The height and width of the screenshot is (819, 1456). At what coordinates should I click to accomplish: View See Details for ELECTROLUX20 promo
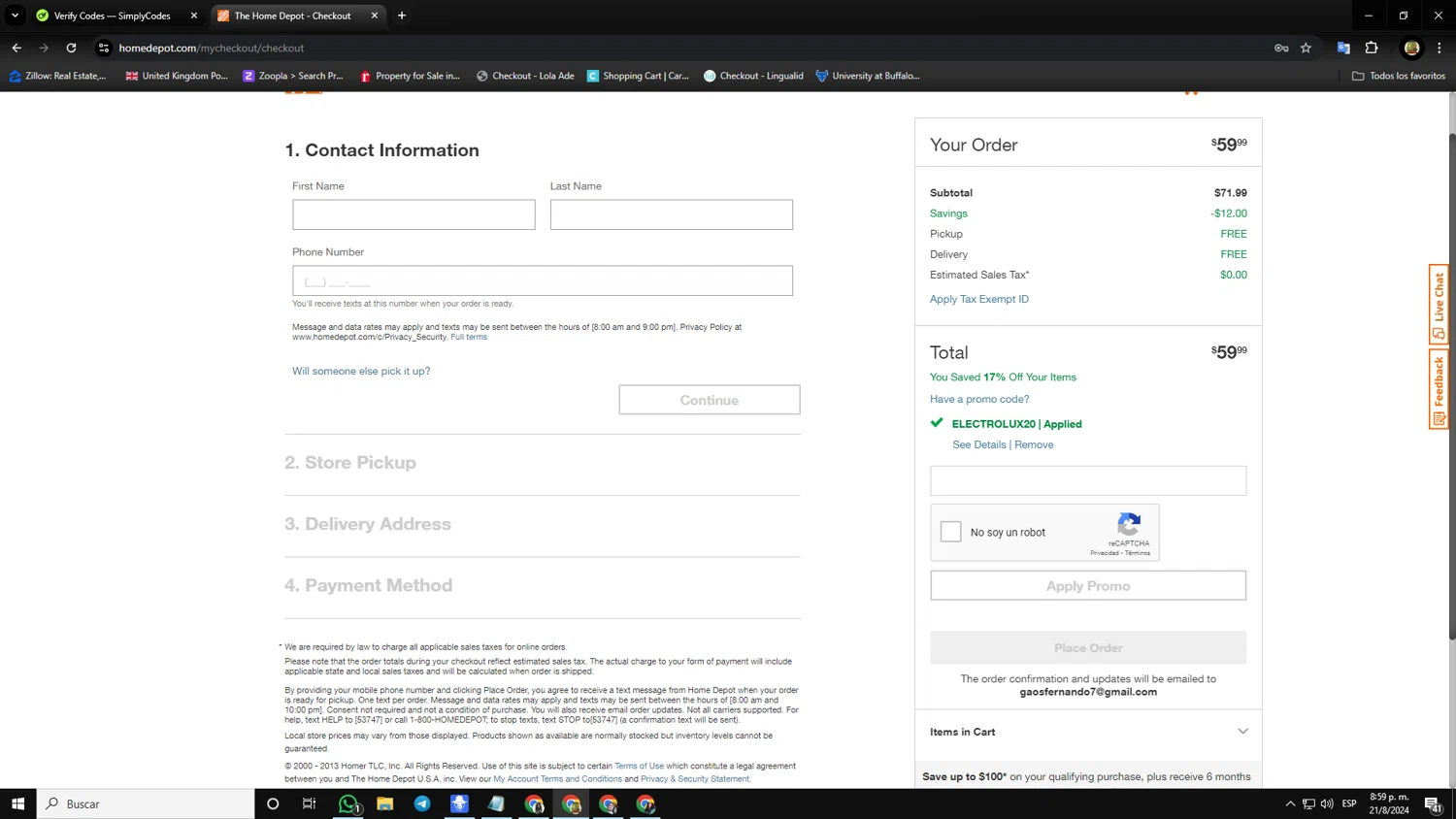point(979,444)
